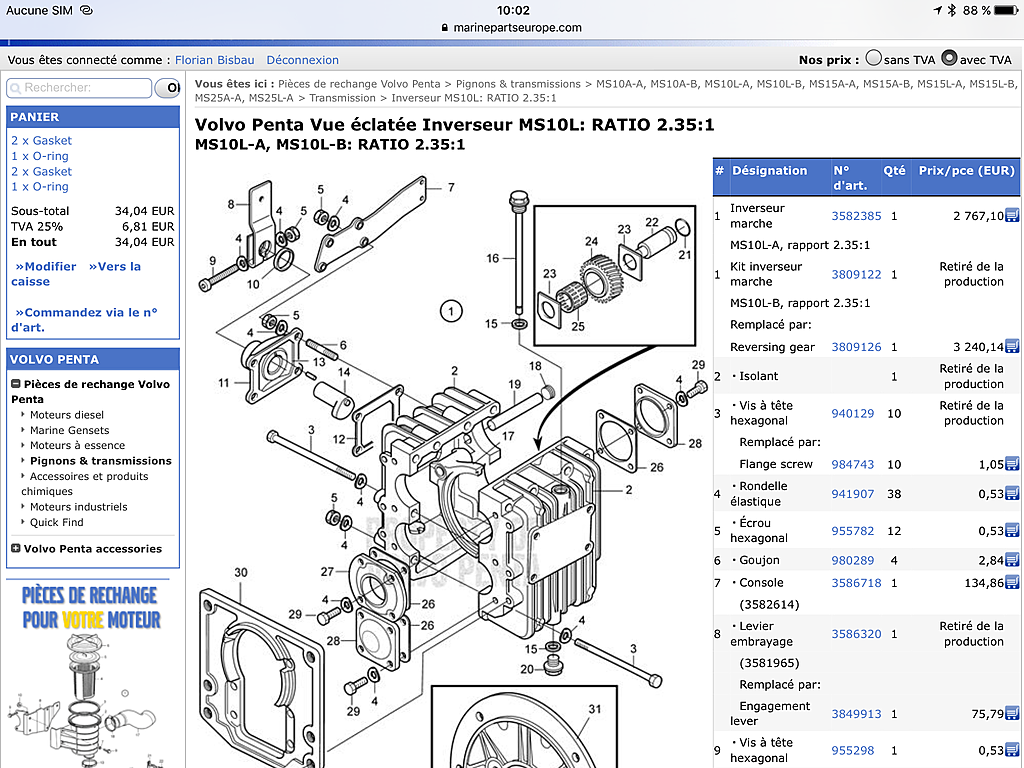The image size is (1024, 768).
Task: Select the 34,04 EUR Sous-total amount
Action: [x=144, y=211]
